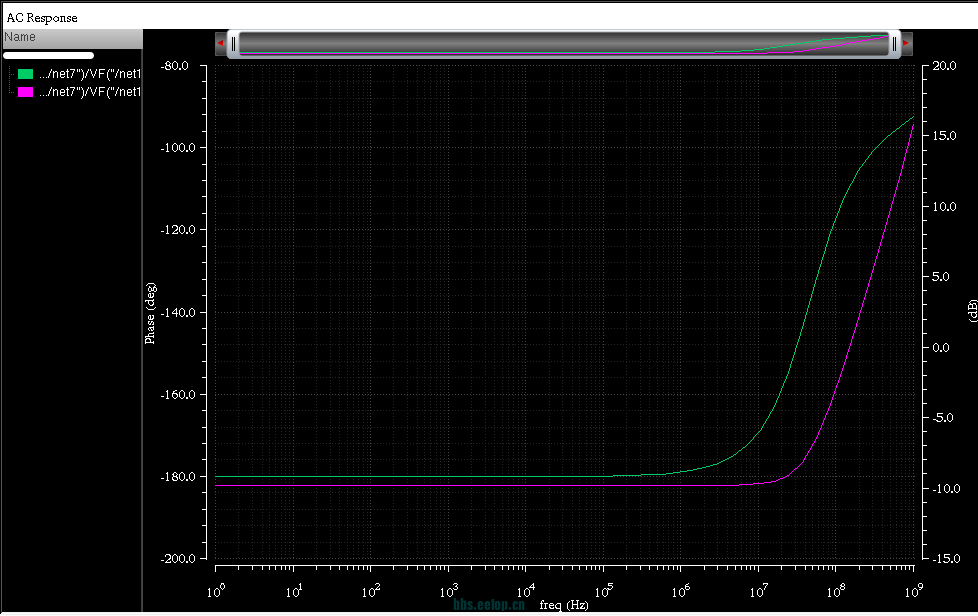The image size is (978, 616).
Task: Click the 10.0 dB axis value
Action: tap(944, 207)
